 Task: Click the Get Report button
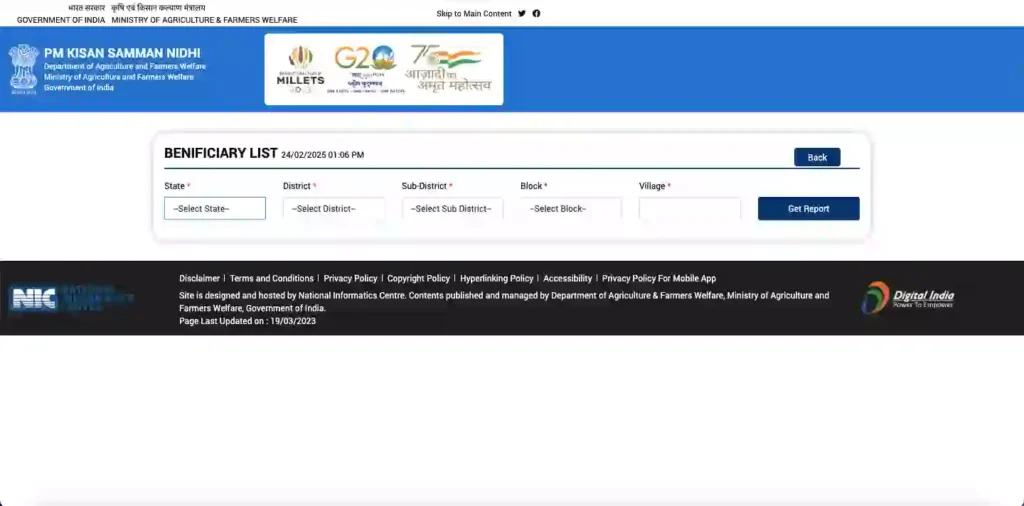808,209
